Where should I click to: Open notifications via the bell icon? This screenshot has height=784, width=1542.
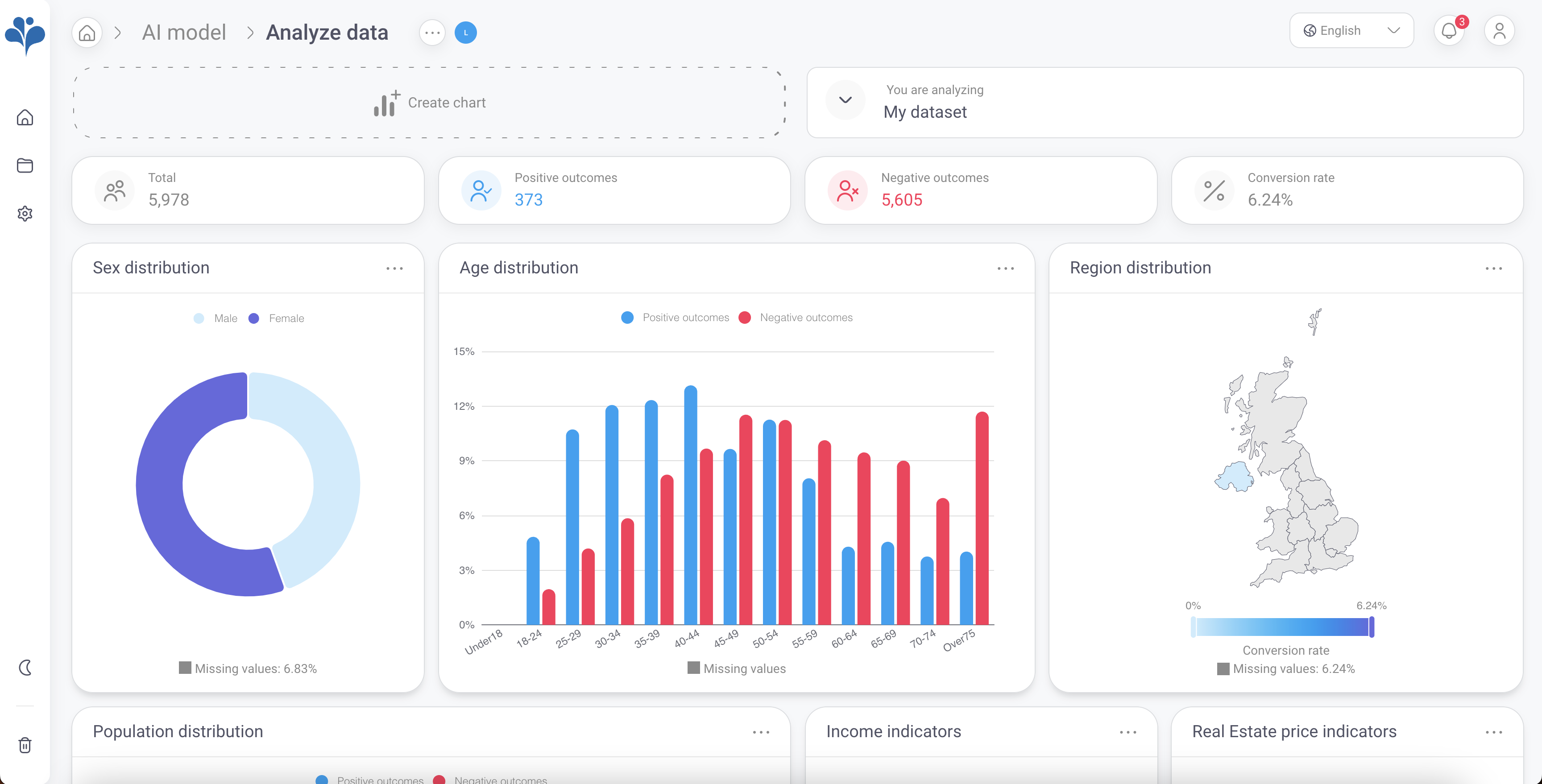tap(1449, 30)
